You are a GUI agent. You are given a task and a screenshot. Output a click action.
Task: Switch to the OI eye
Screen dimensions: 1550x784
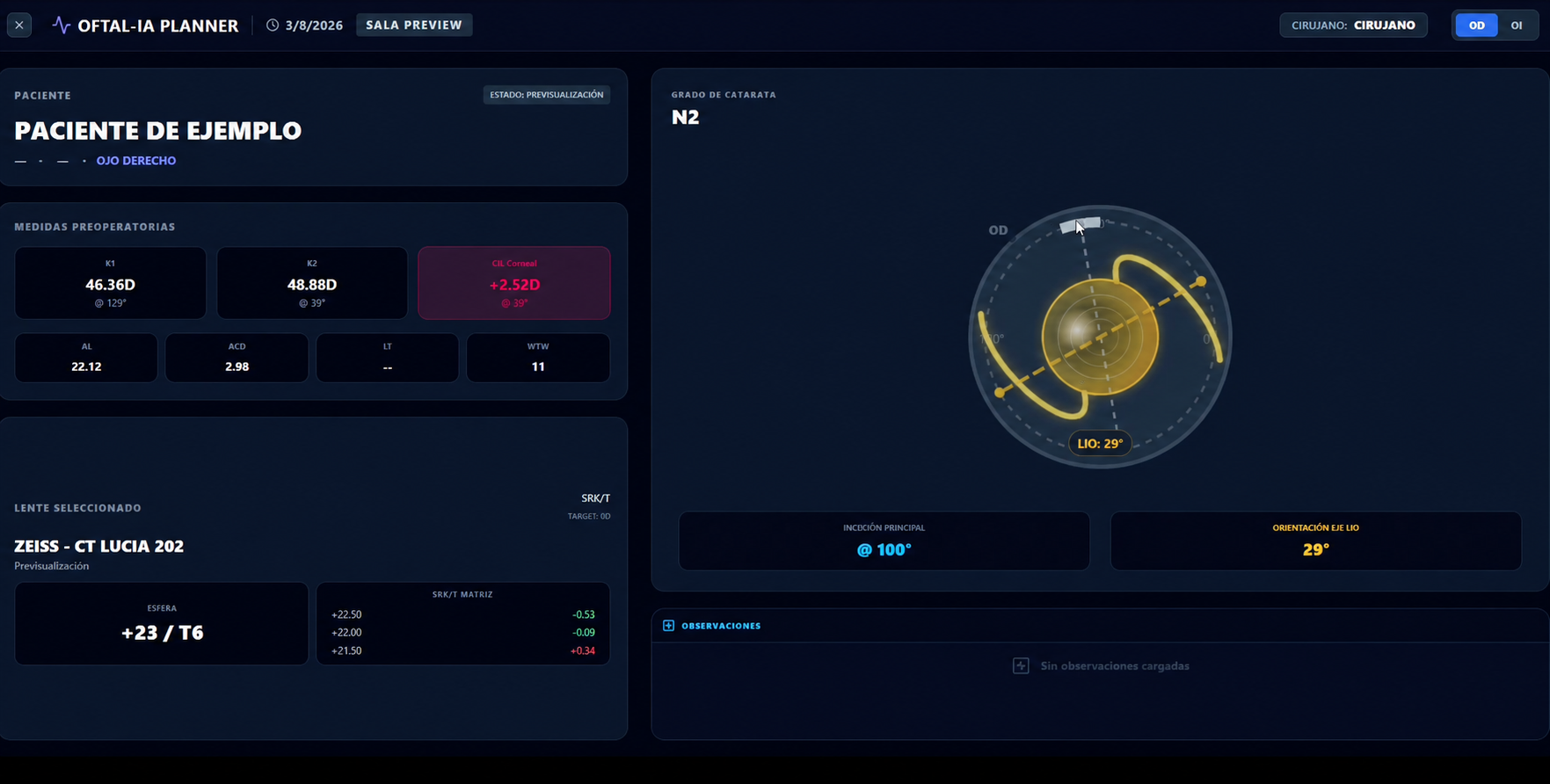click(1517, 25)
